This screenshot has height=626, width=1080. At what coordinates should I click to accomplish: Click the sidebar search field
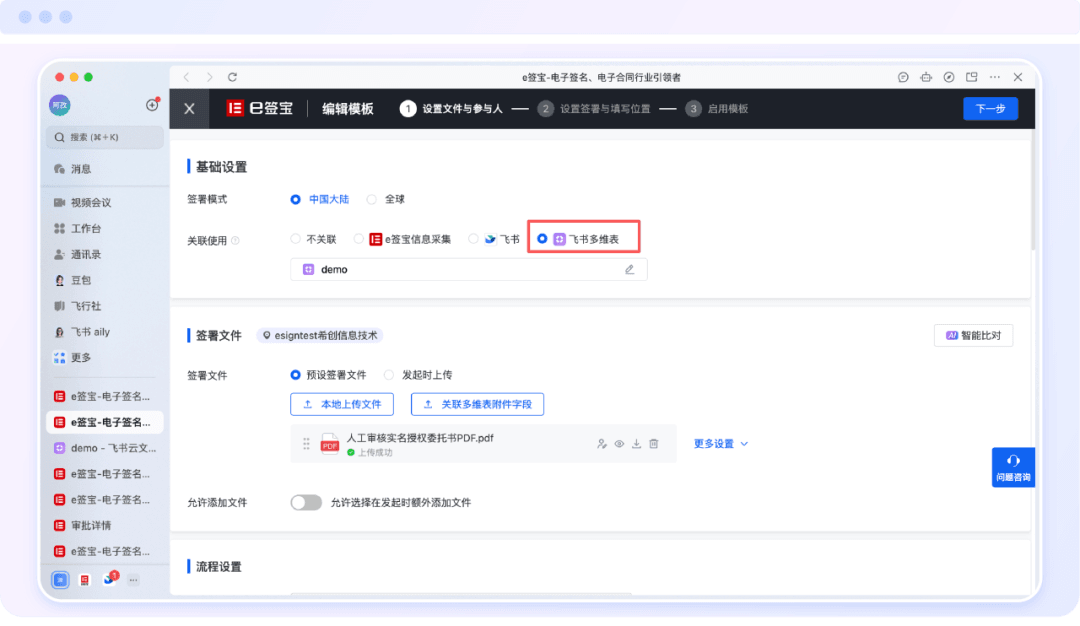coord(105,137)
